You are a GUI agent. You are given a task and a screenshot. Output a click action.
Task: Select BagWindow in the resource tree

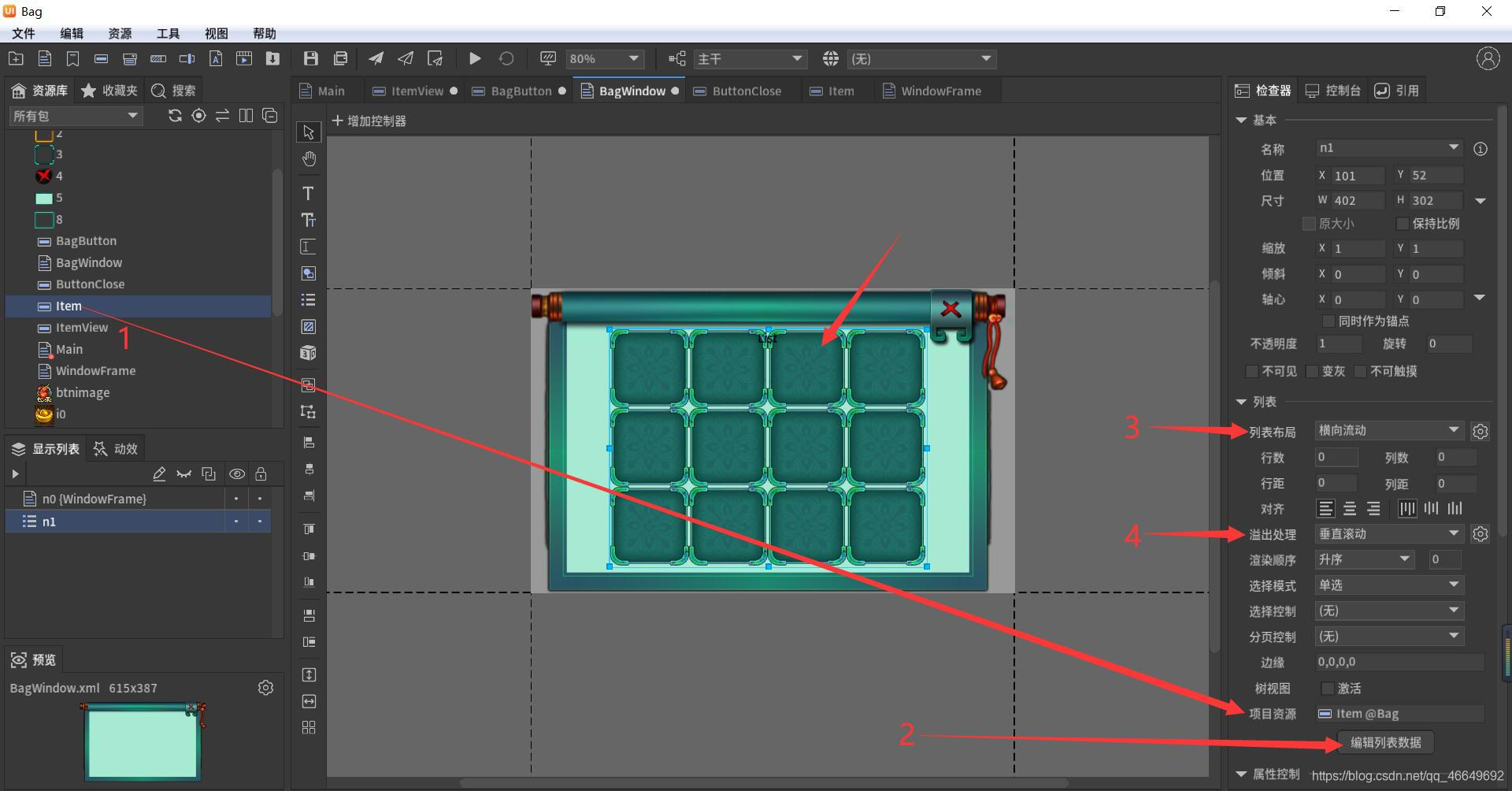(x=89, y=262)
